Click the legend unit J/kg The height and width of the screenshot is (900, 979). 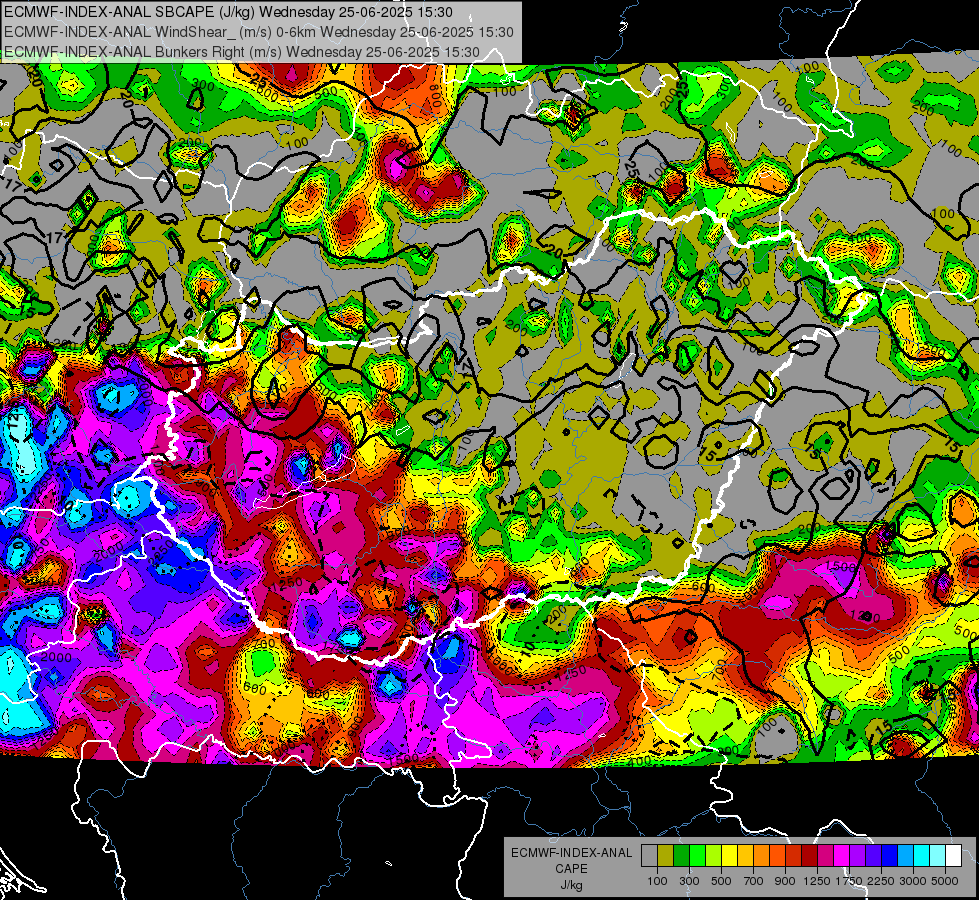point(571,885)
